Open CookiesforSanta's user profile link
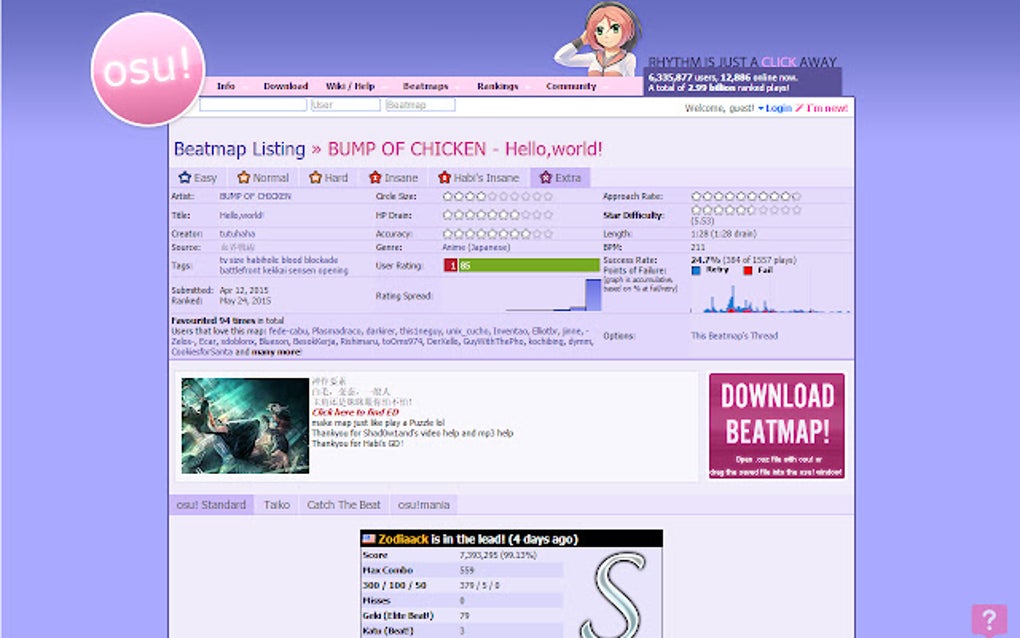Image resolution: width=1020 pixels, height=638 pixels. [x=202, y=352]
